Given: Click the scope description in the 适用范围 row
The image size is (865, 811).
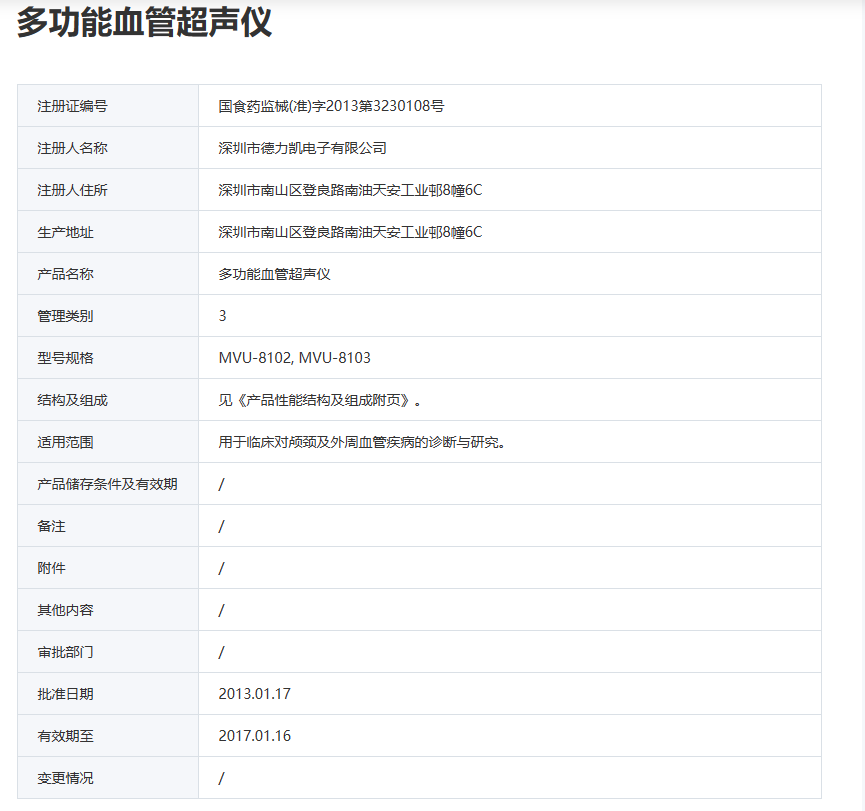Looking at the screenshot, I should [x=361, y=442].
